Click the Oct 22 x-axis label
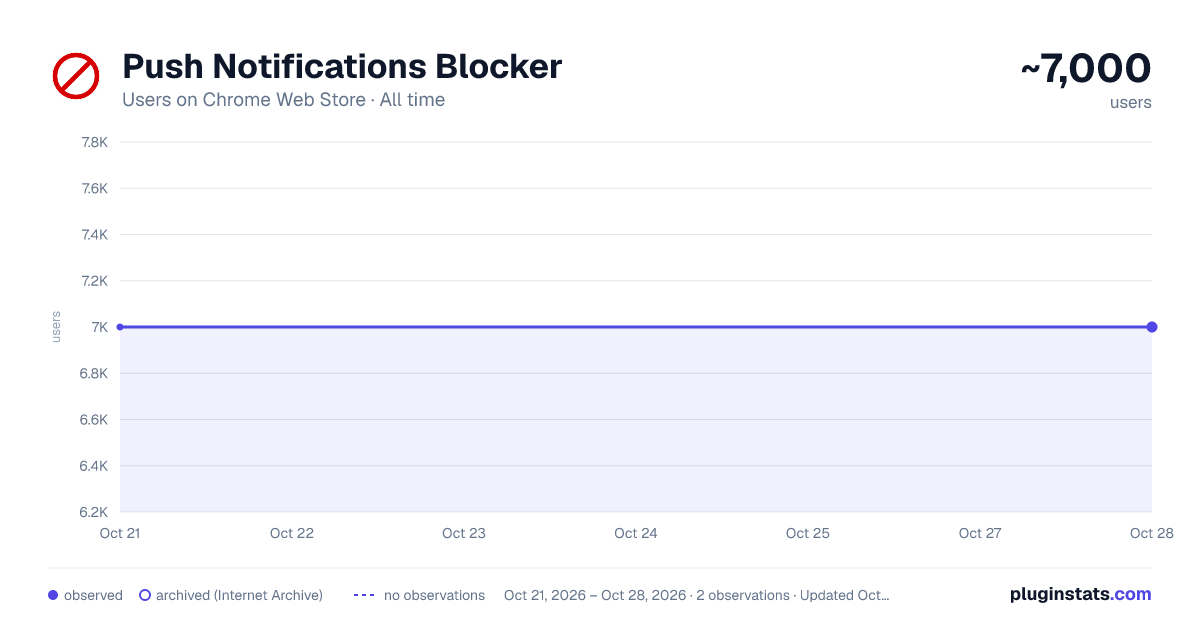Image resolution: width=1200 pixels, height=630 pixels. point(292,533)
